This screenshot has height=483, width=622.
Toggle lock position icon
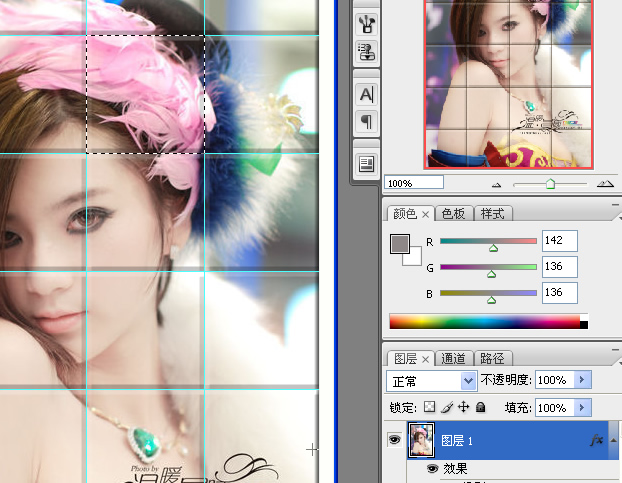(x=463, y=407)
